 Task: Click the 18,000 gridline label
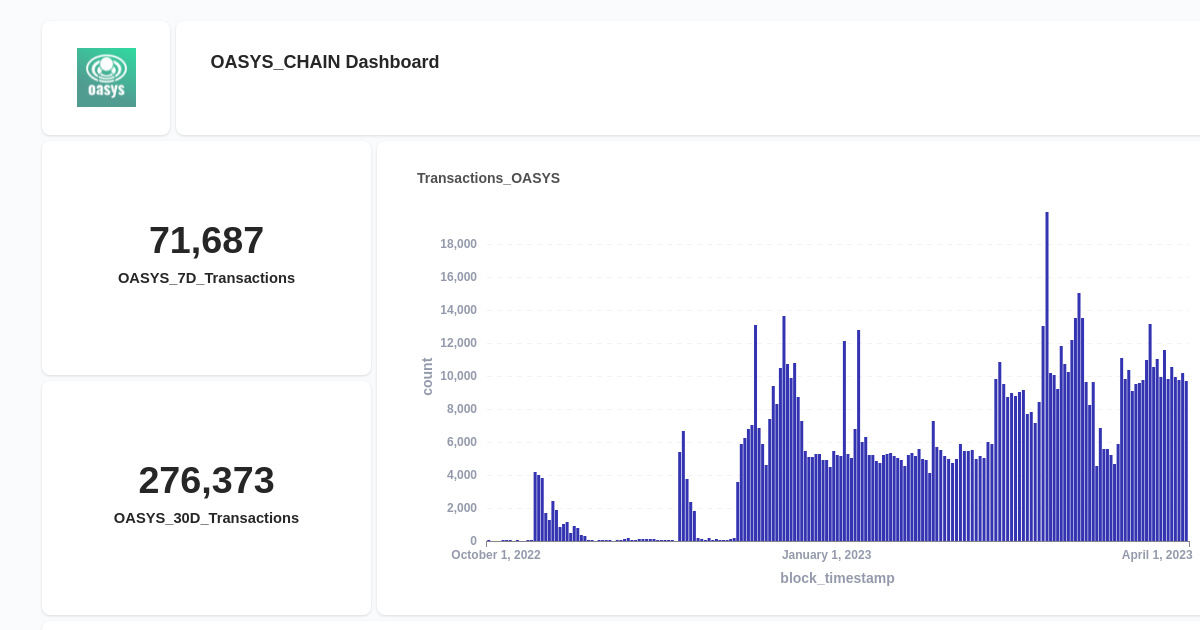[459, 243]
